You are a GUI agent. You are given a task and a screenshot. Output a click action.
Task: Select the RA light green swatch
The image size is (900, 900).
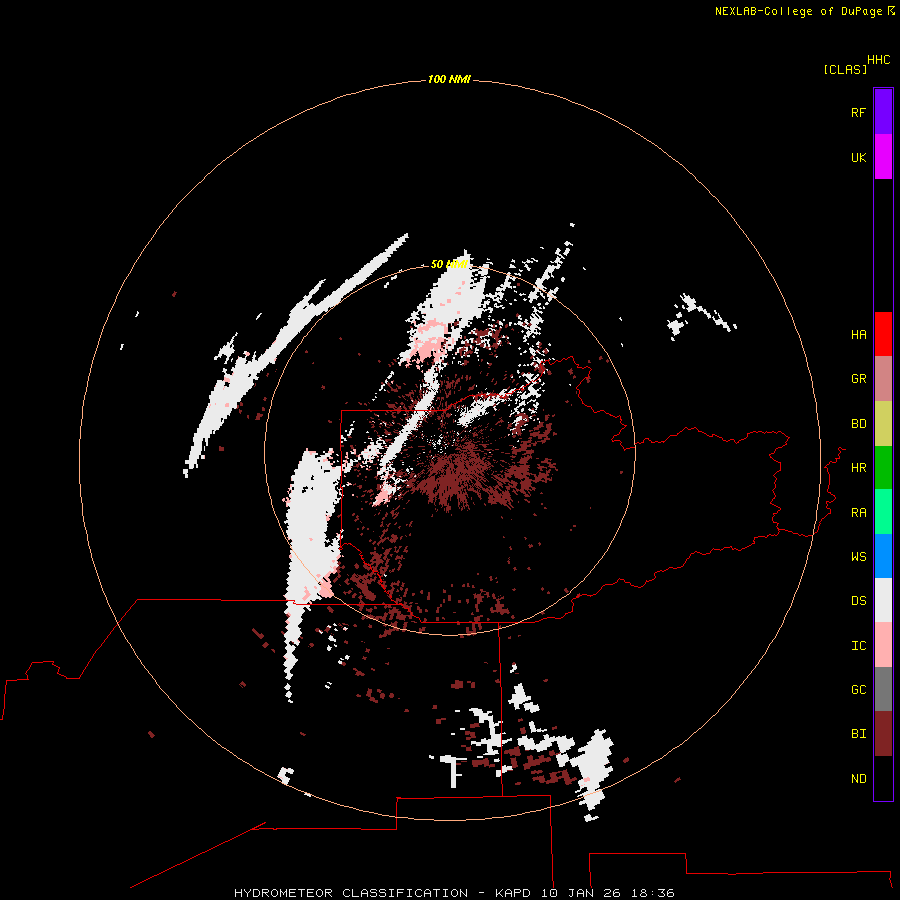(x=883, y=512)
